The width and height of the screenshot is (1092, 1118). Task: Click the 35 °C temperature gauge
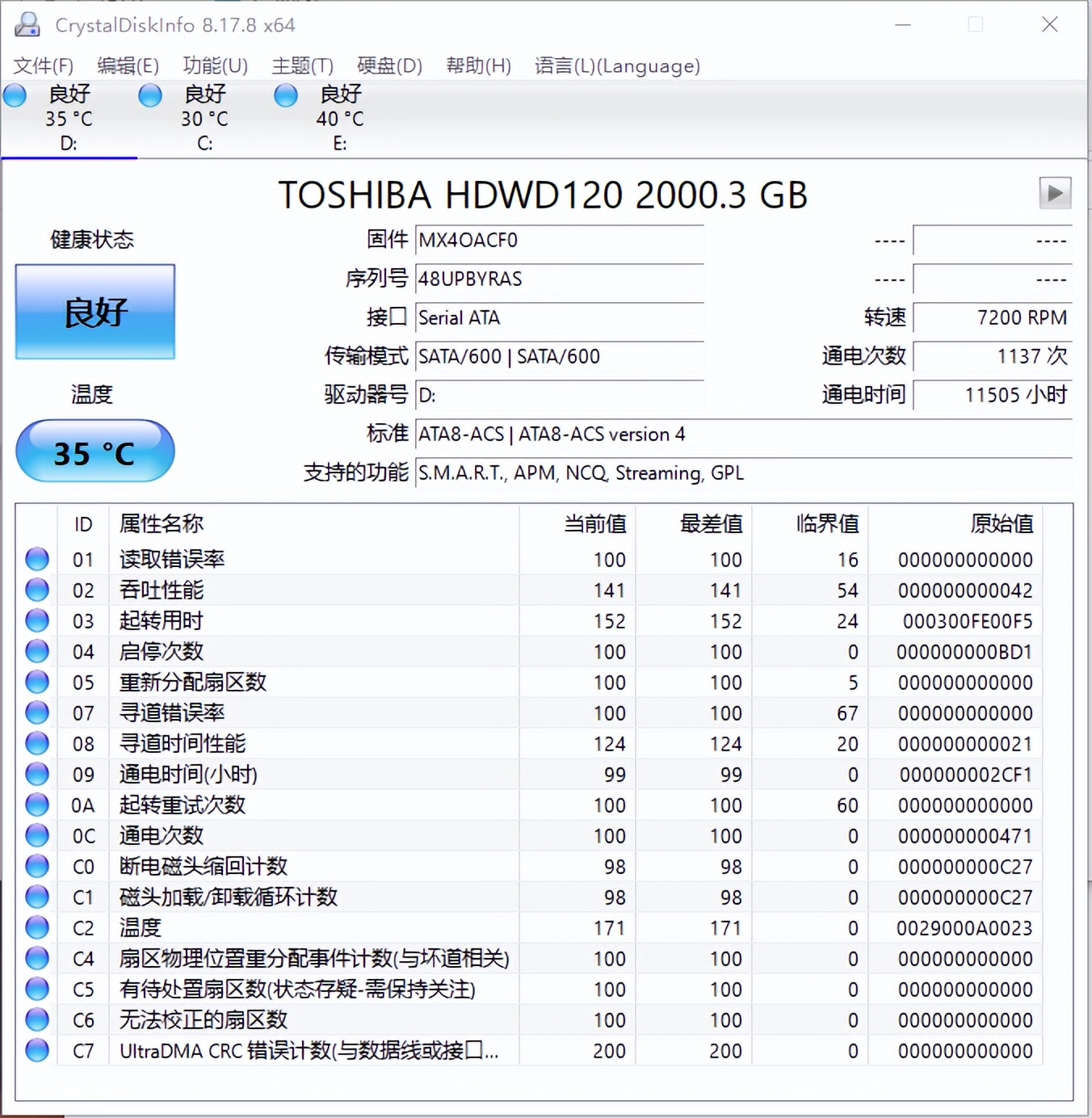(x=94, y=451)
